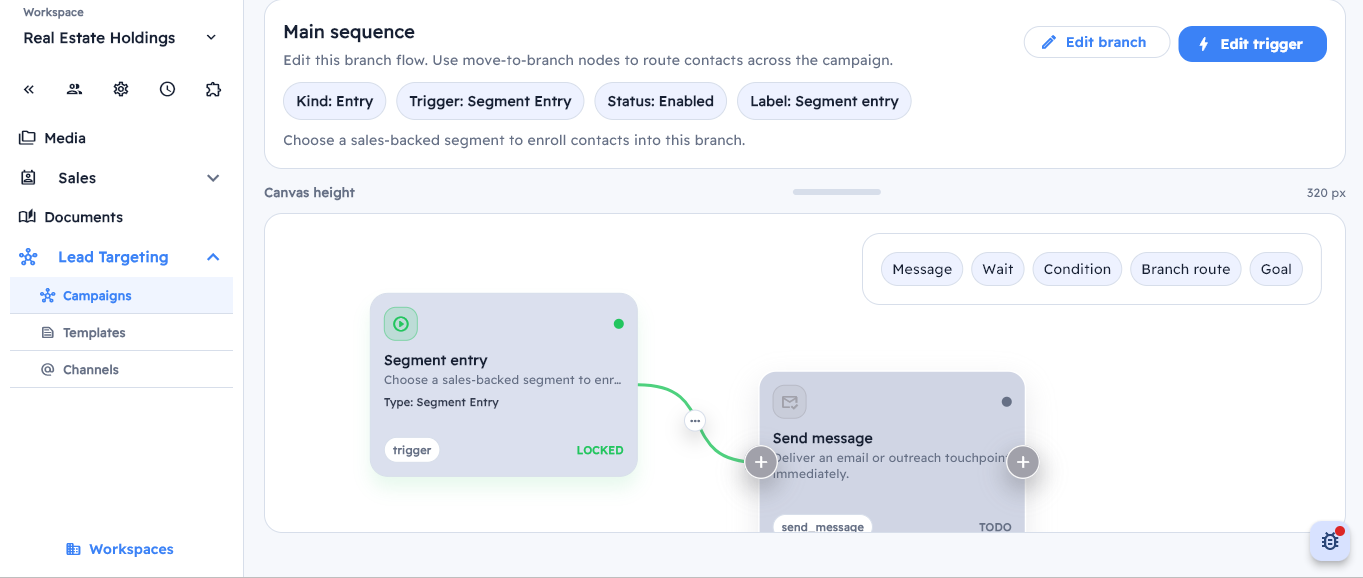
Task: Click the Edit branch button
Action: (1096, 42)
